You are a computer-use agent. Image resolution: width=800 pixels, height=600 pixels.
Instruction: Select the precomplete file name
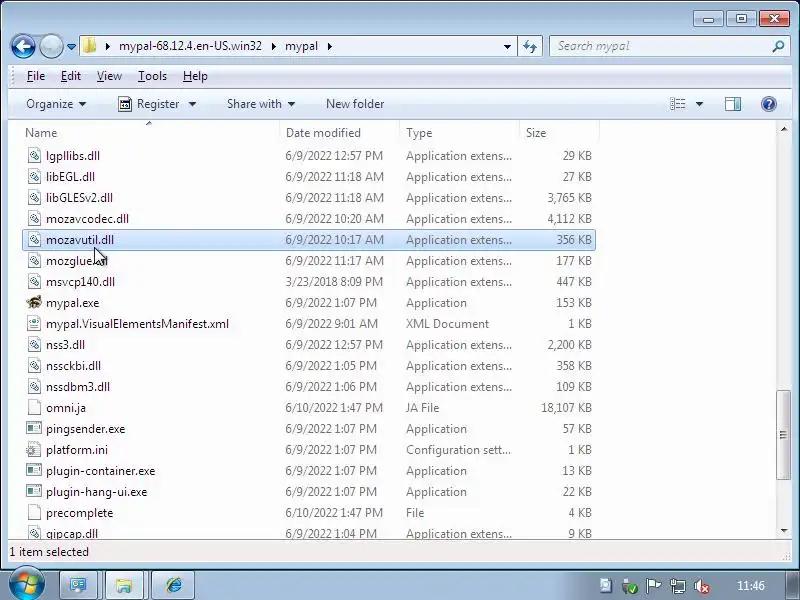[x=80, y=513]
